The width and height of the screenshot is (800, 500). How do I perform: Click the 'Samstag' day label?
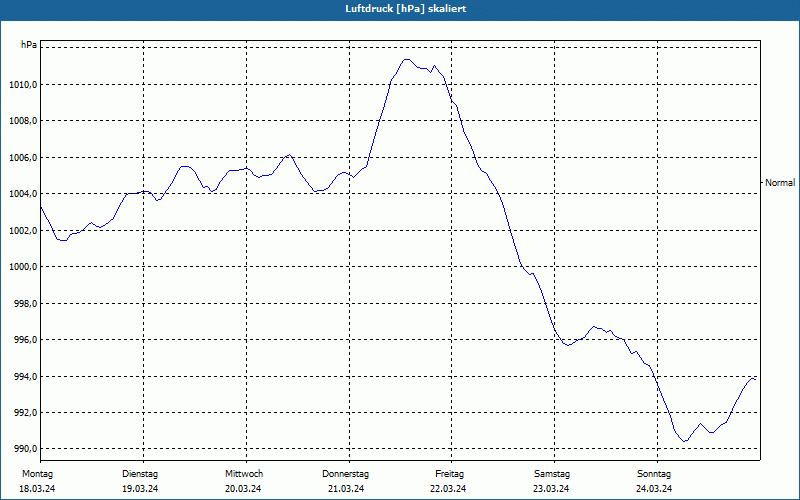[552, 474]
